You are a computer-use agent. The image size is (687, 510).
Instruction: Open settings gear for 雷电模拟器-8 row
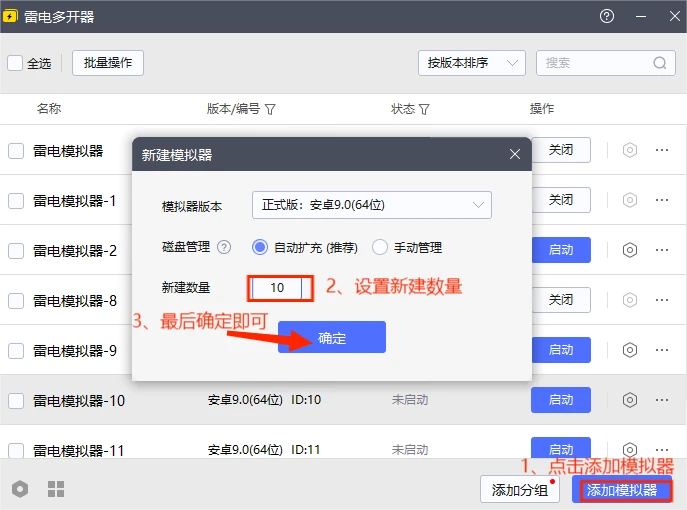pyautogui.click(x=630, y=300)
